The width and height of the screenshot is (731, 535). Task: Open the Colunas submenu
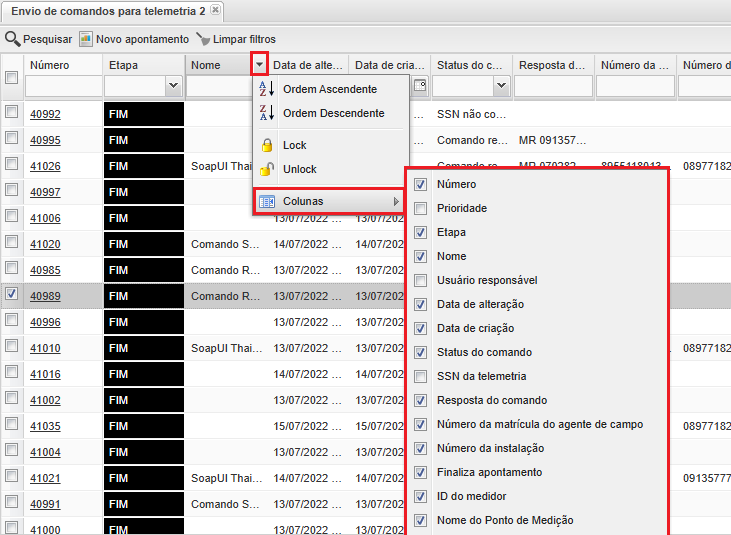pyautogui.click(x=329, y=201)
